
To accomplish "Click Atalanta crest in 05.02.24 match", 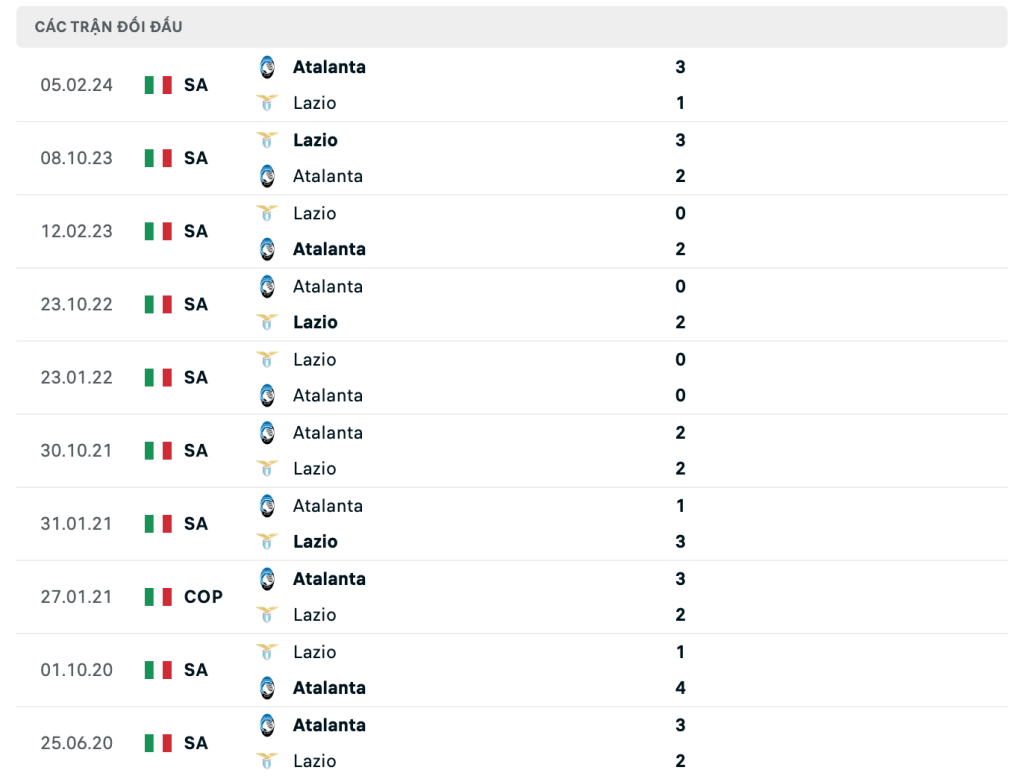I will point(267,67).
